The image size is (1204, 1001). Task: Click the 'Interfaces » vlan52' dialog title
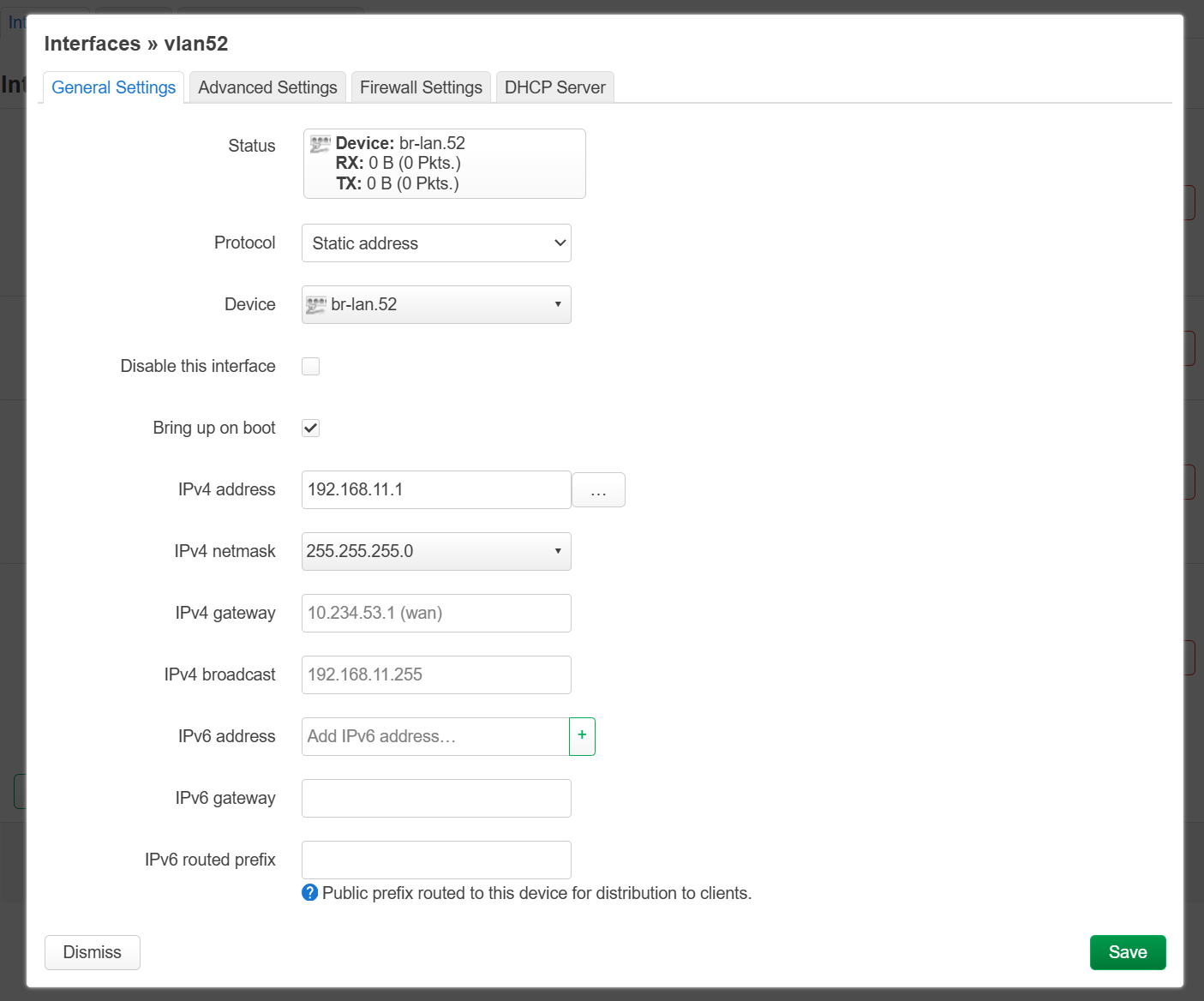point(136,44)
